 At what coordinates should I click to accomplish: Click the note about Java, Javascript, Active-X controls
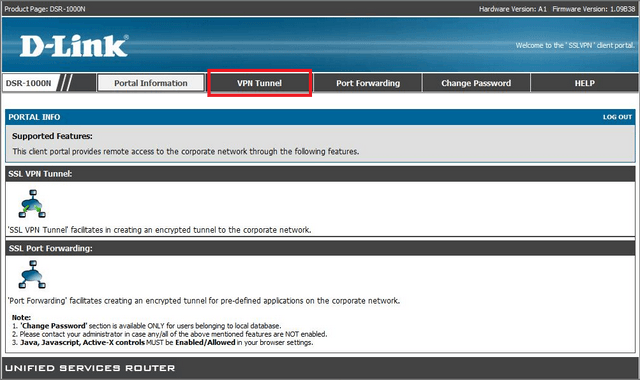[162, 342]
